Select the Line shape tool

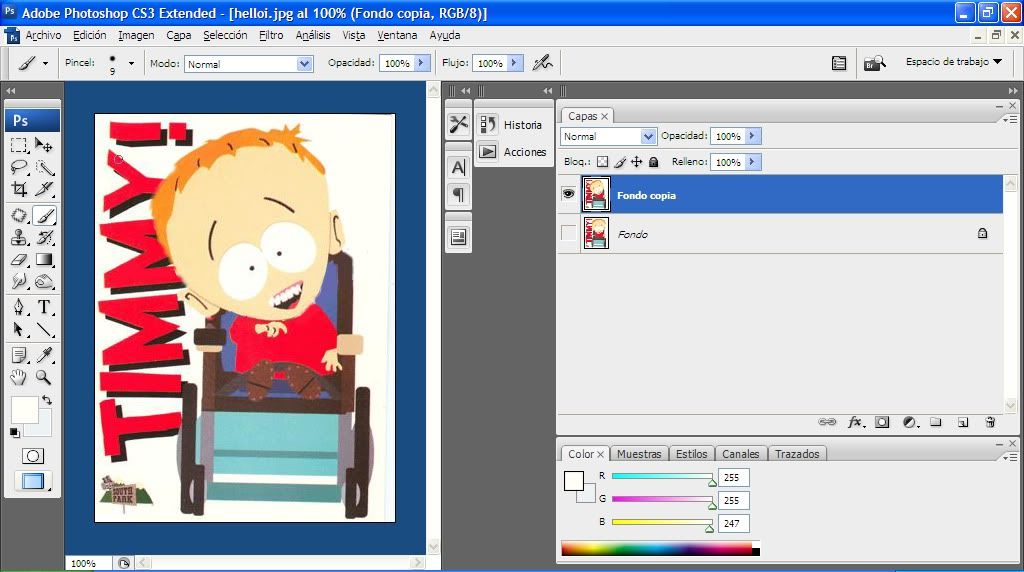[44, 330]
